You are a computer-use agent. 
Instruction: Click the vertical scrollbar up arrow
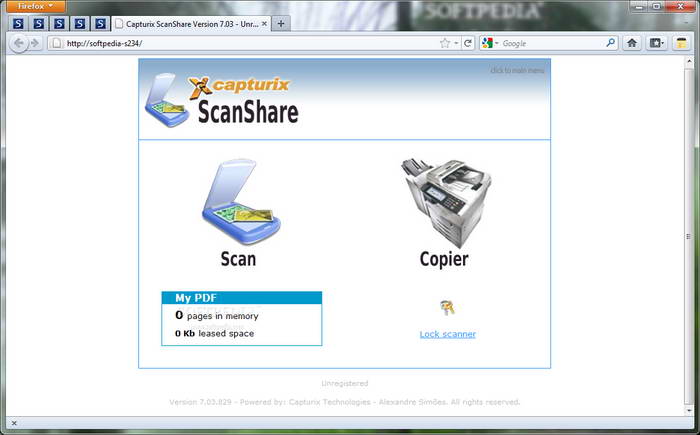coord(689,62)
